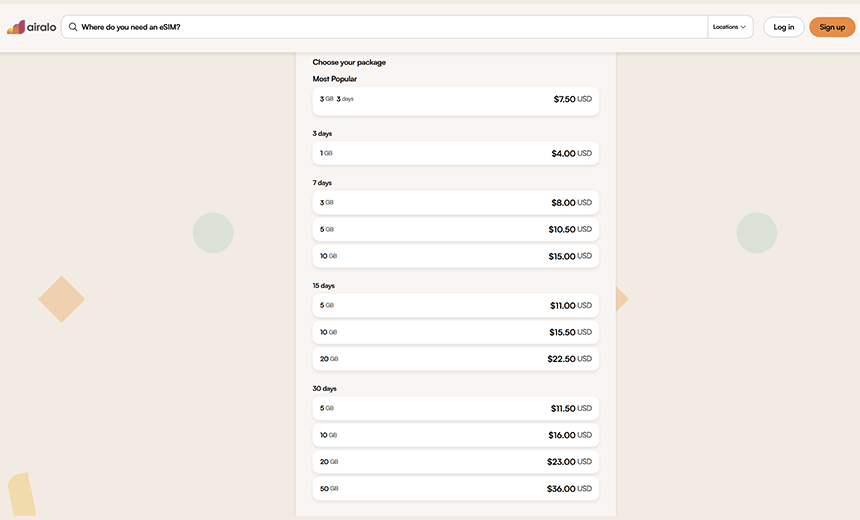The width and height of the screenshot is (860, 520).
Task: Select the 5 GB package for $10.50
Action: 456,229
